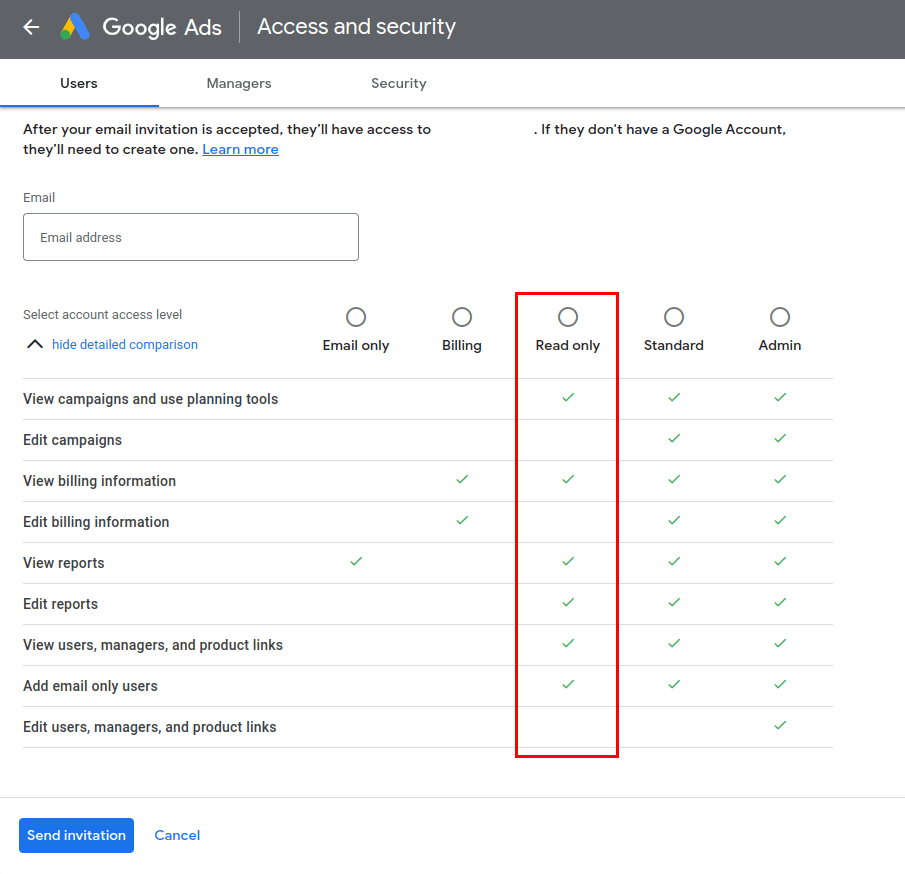Click the collapse chevron beside hide detailed comparison
905x874 pixels.
pyautogui.click(x=35, y=344)
